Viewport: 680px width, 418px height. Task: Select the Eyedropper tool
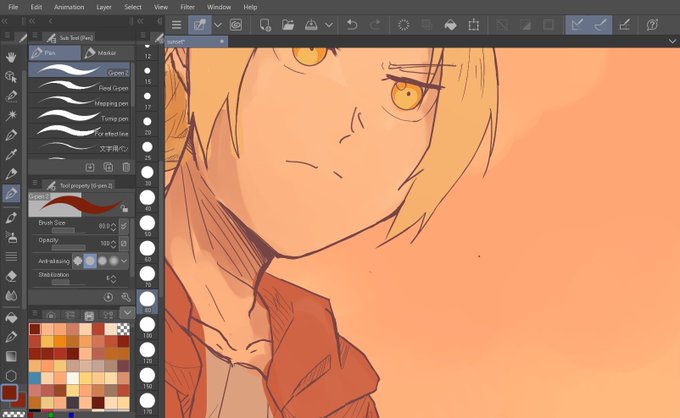pos(11,154)
